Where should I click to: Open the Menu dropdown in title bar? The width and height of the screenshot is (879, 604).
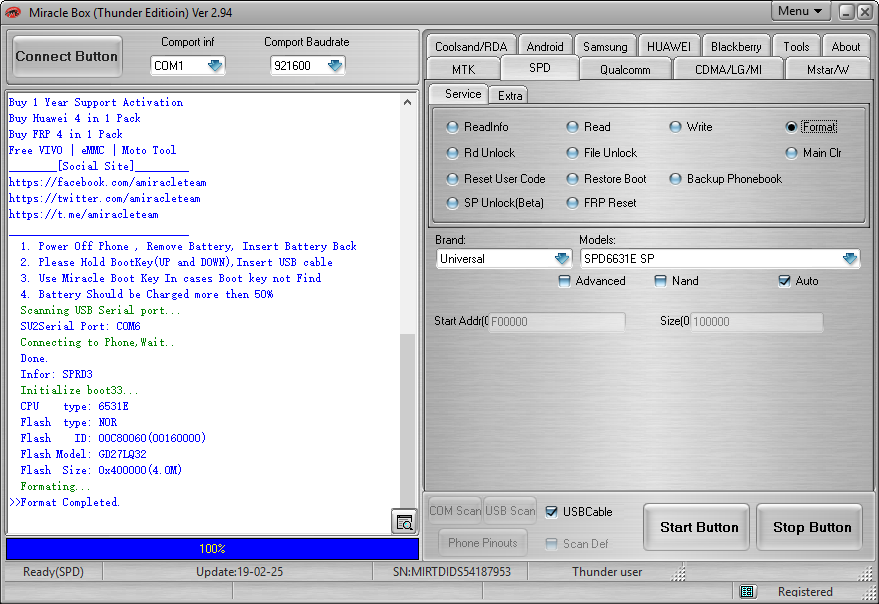tap(799, 11)
